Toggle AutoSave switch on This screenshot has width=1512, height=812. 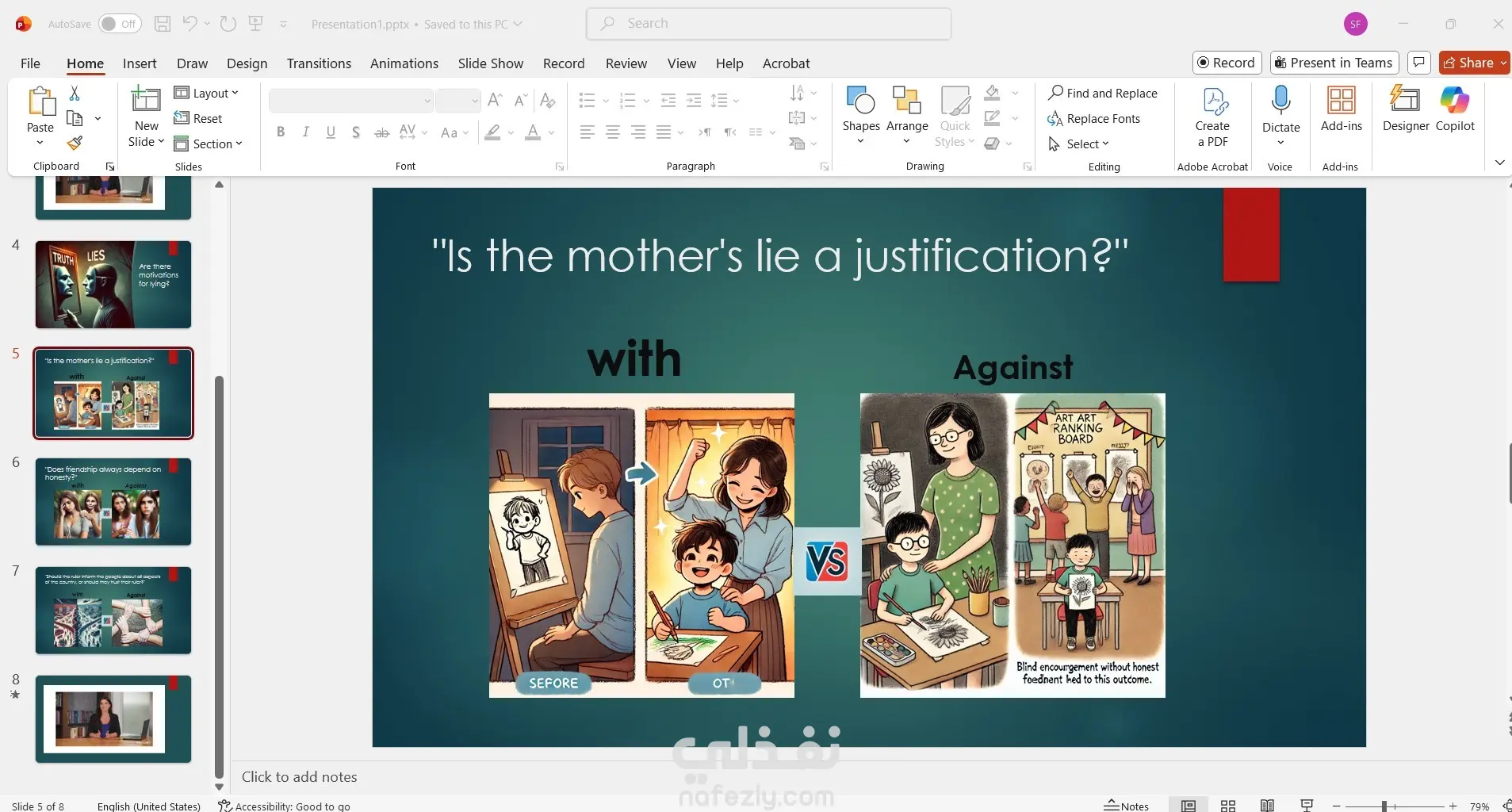tap(119, 24)
